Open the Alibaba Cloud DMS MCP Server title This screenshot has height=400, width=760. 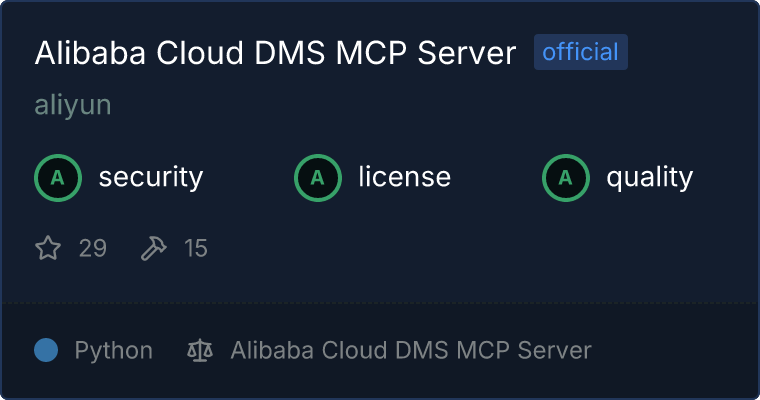[275, 53]
